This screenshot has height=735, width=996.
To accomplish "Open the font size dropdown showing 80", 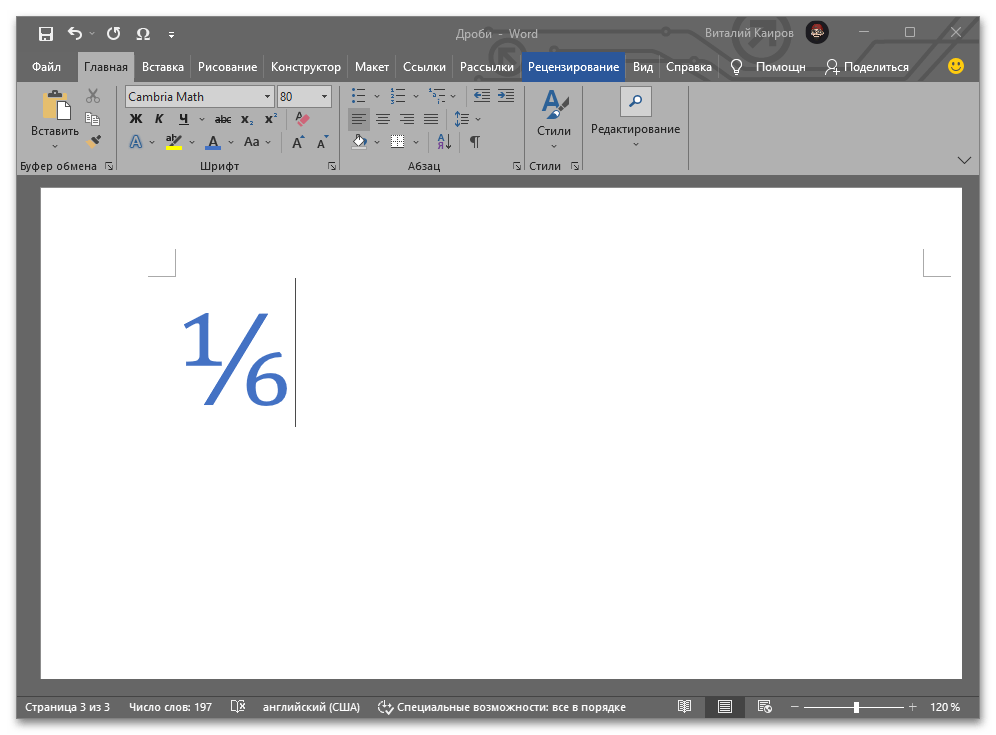I will (x=324, y=97).
